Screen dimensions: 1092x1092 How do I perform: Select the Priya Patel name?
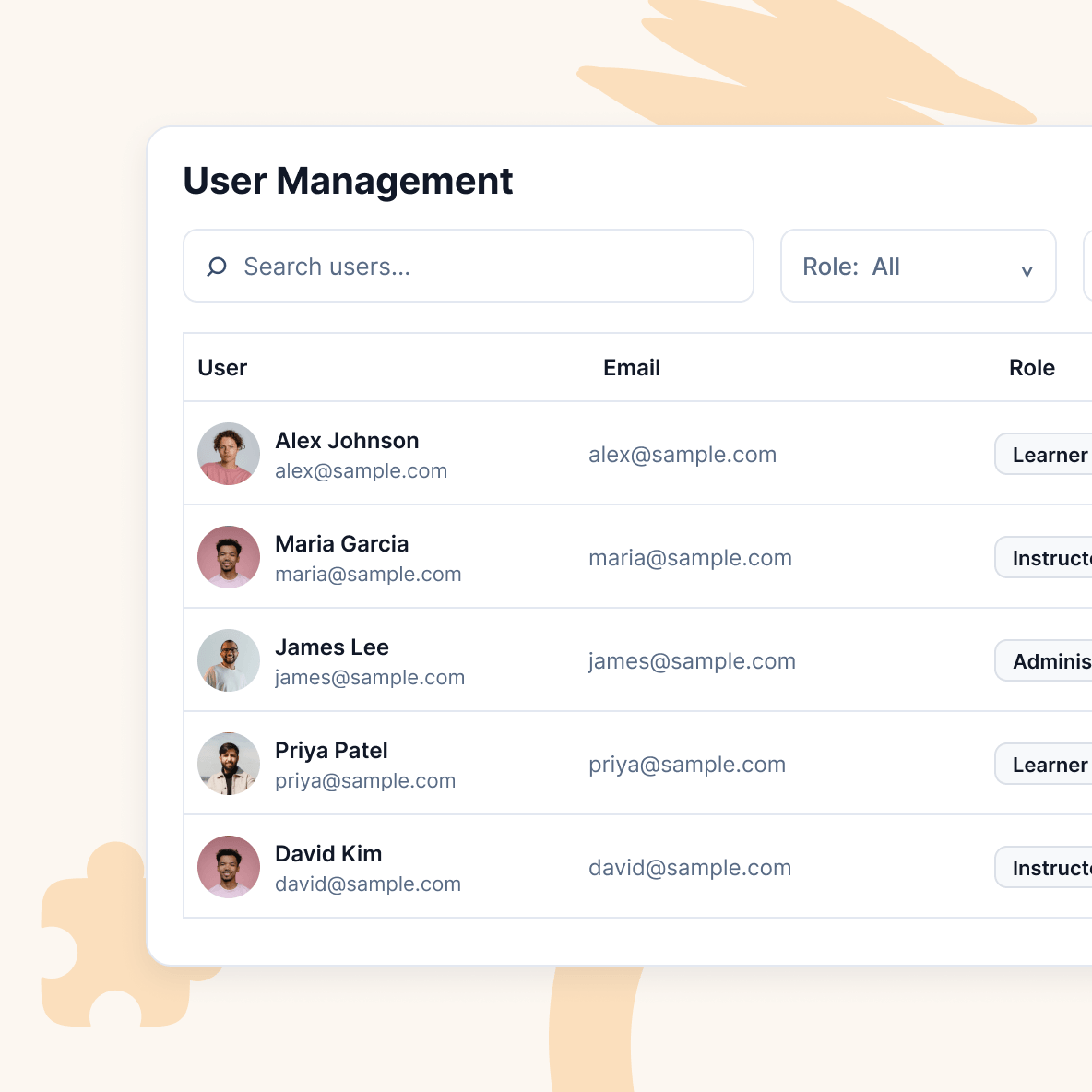(331, 751)
